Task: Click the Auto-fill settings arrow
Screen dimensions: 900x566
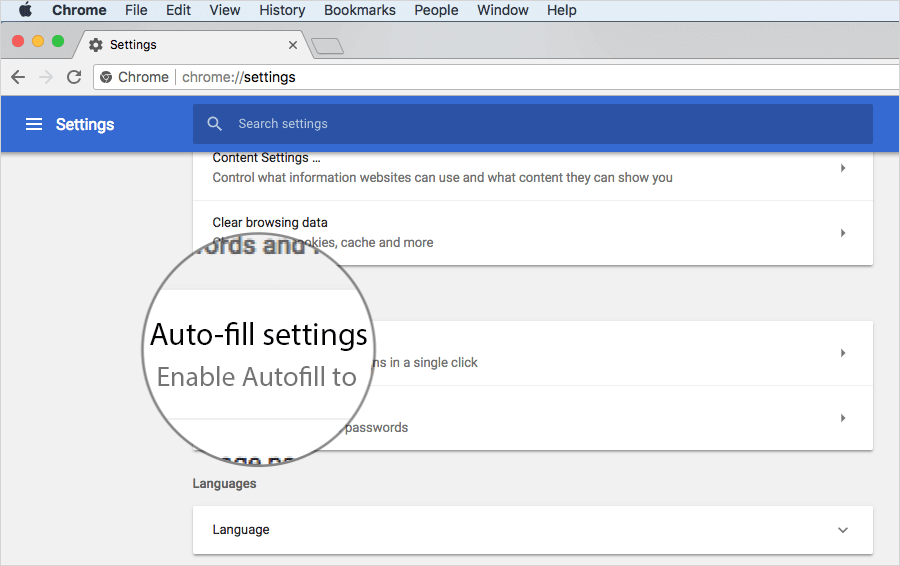Action: click(x=843, y=353)
